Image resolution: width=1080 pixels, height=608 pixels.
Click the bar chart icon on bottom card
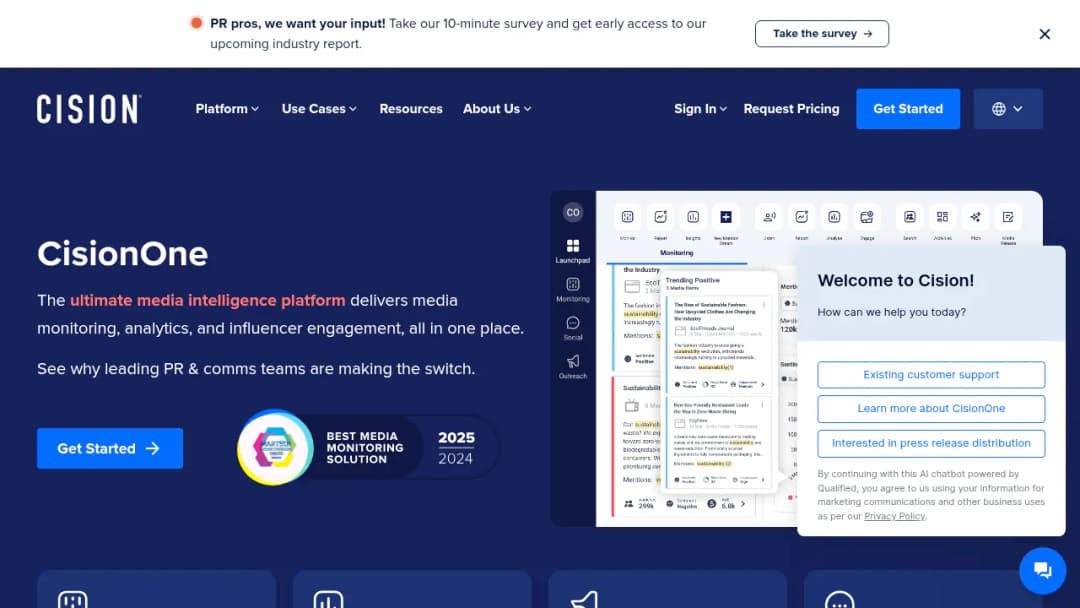pos(328,600)
